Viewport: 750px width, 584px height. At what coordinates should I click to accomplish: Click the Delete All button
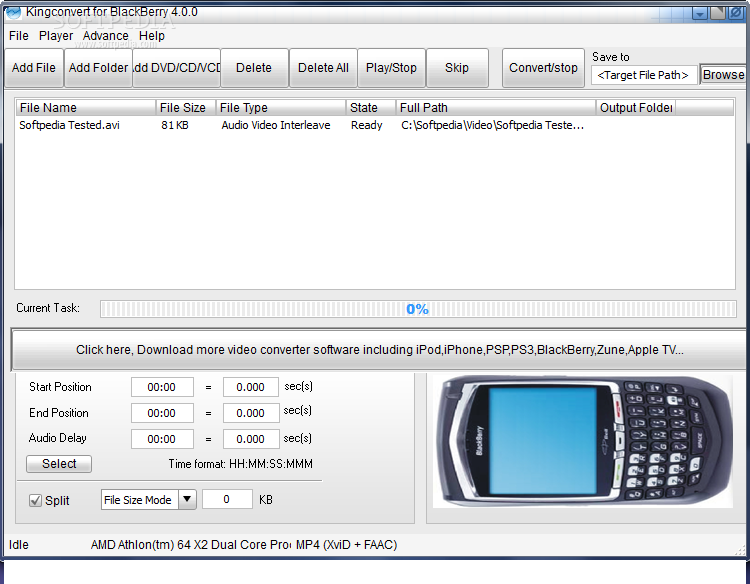pyautogui.click(x=323, y=68)
